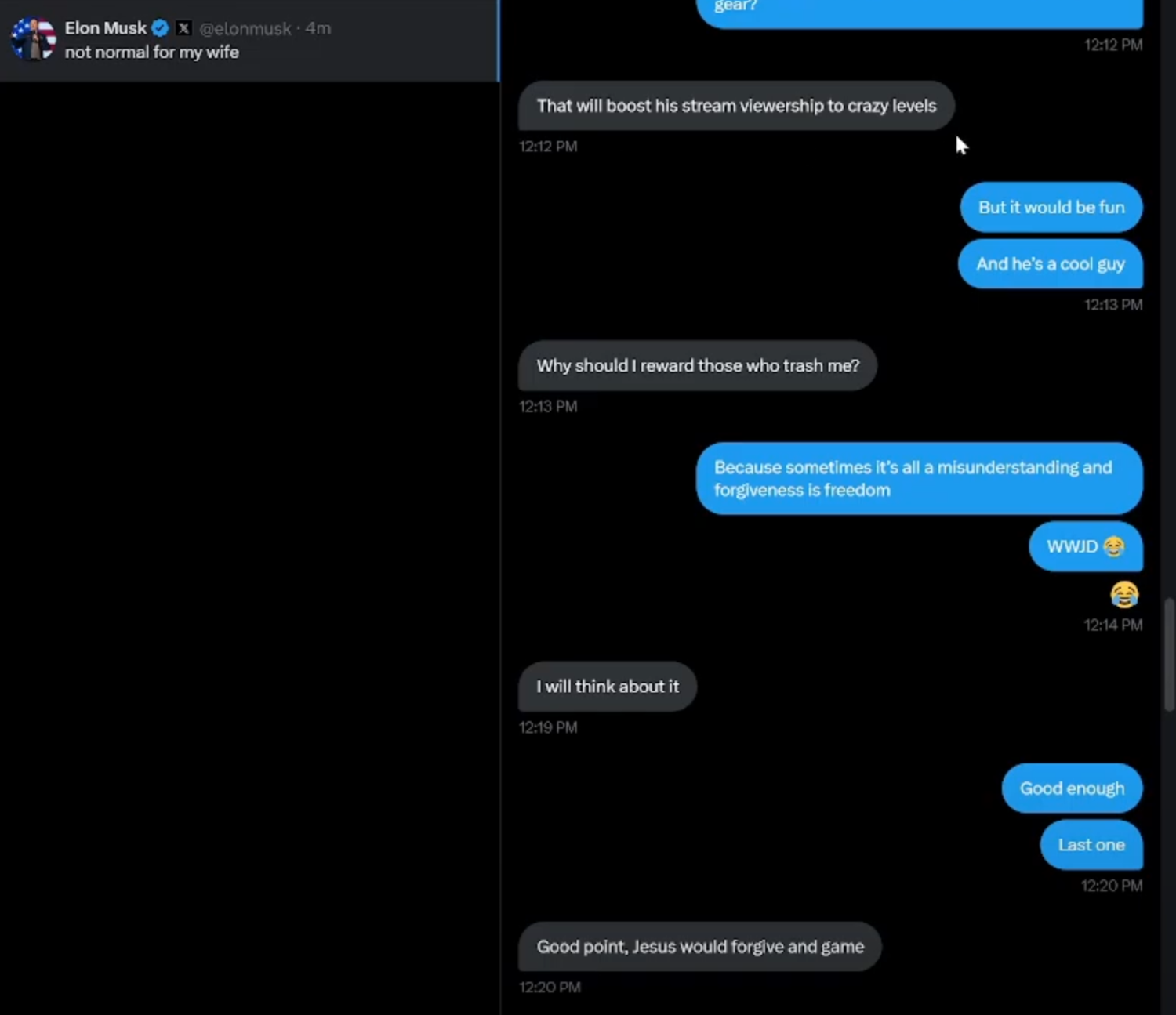This screenshot has height=1015, width=1176.
Task: Click the blue verified checkmark badge
Action: pyautogui.click(x=159, y=27)
